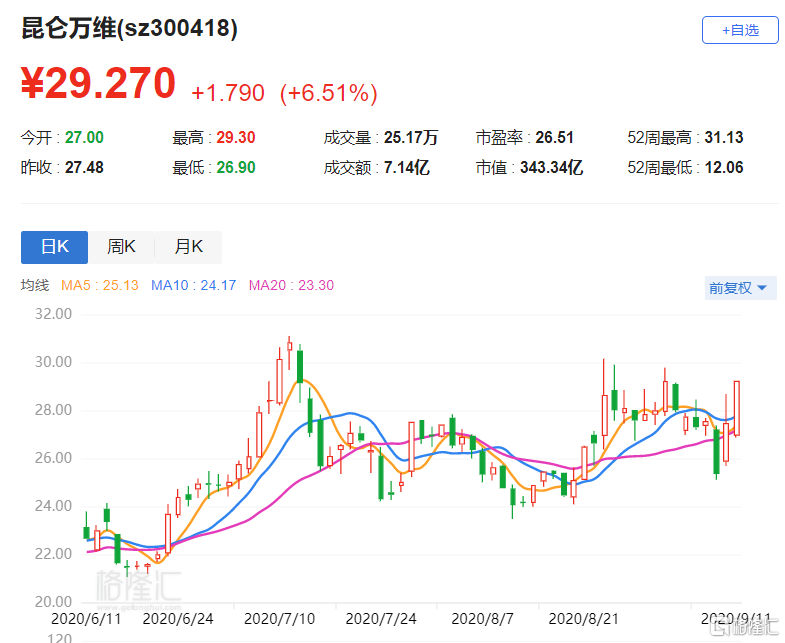Click the price change +1.790
Screen dimensions: 785x643
[228, 93]
